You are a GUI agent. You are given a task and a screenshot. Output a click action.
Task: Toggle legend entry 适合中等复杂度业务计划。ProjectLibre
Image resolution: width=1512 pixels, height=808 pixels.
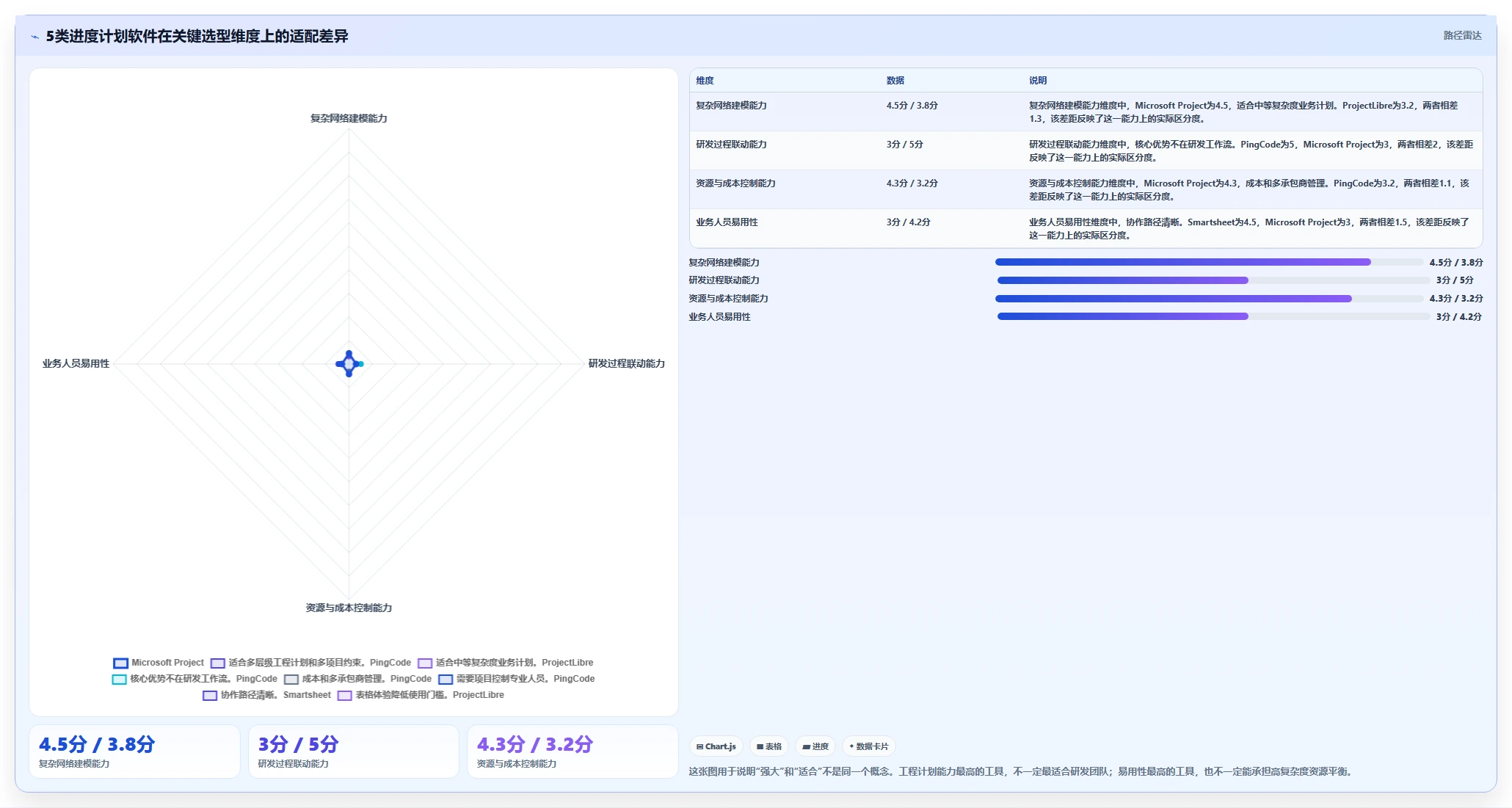[506, 663]
